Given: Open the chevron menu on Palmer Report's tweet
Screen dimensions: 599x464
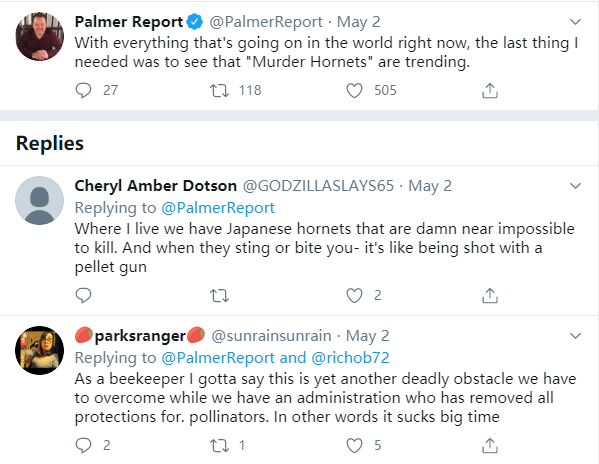Looking at the screenshot, I should click(575, 22).
